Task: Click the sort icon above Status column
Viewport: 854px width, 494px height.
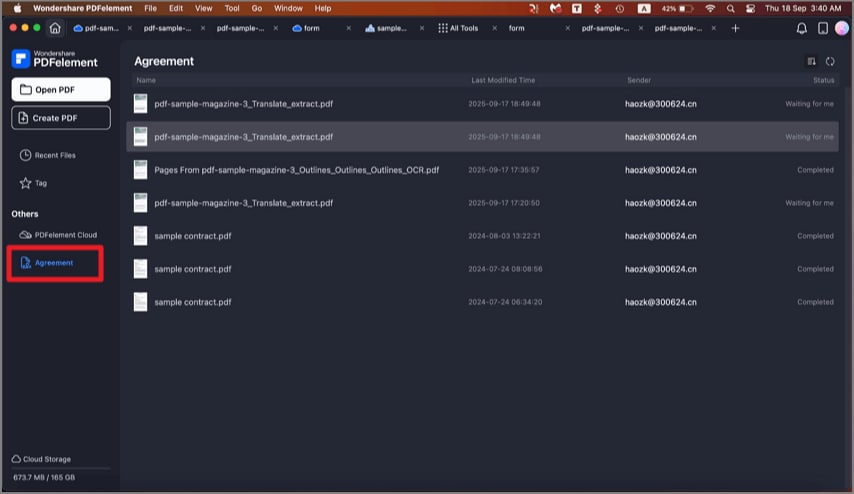Action: coord(811,62)
